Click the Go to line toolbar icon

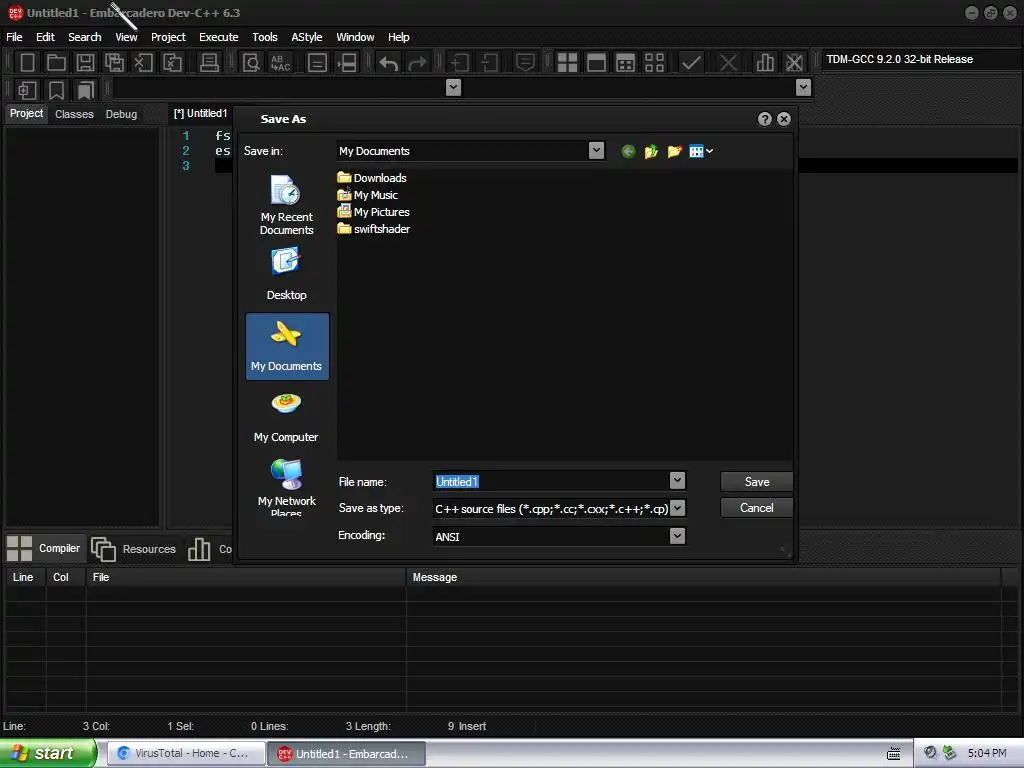(x=317, y=63)
